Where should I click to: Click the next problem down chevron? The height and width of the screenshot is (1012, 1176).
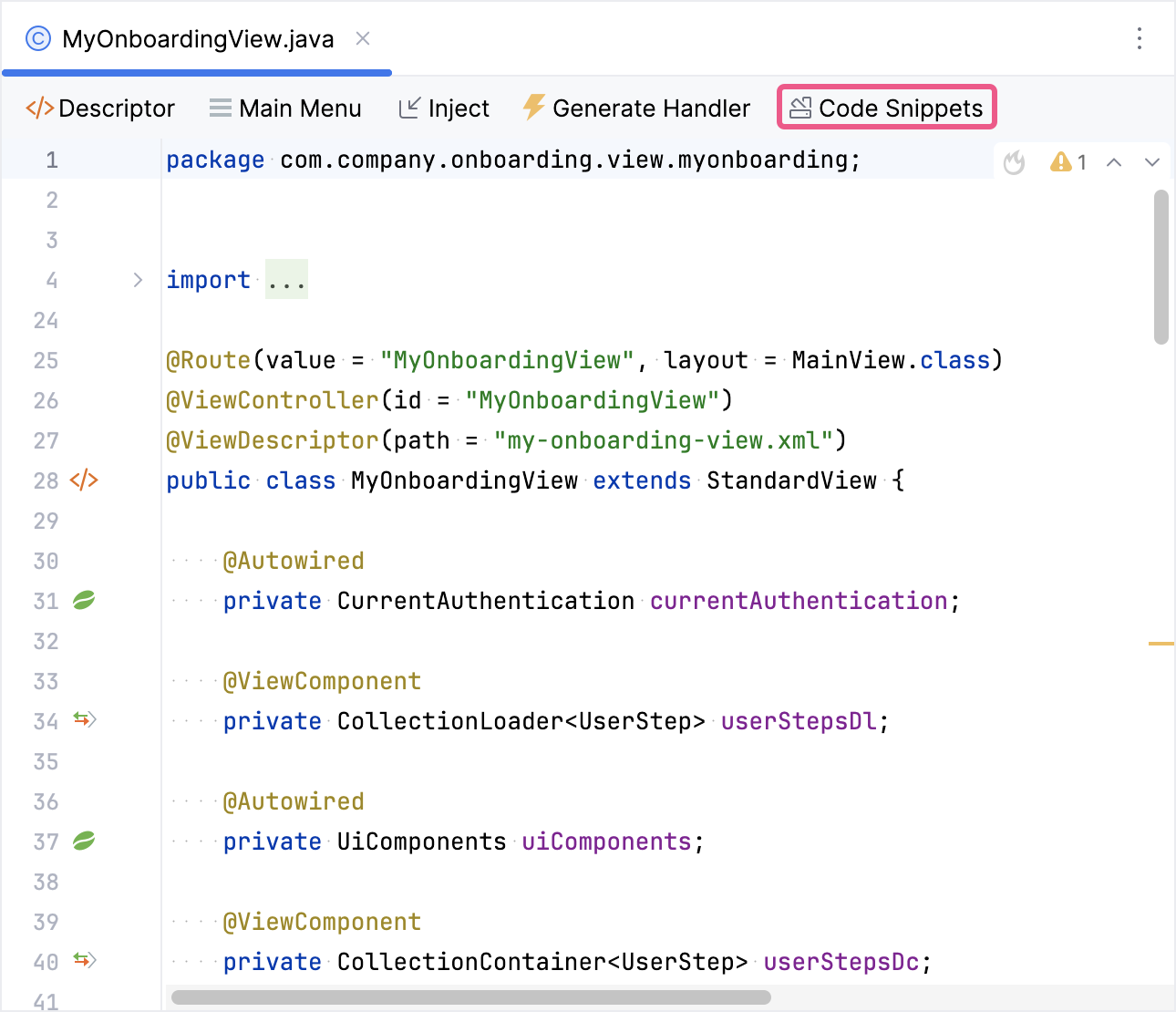[1152, 161]
